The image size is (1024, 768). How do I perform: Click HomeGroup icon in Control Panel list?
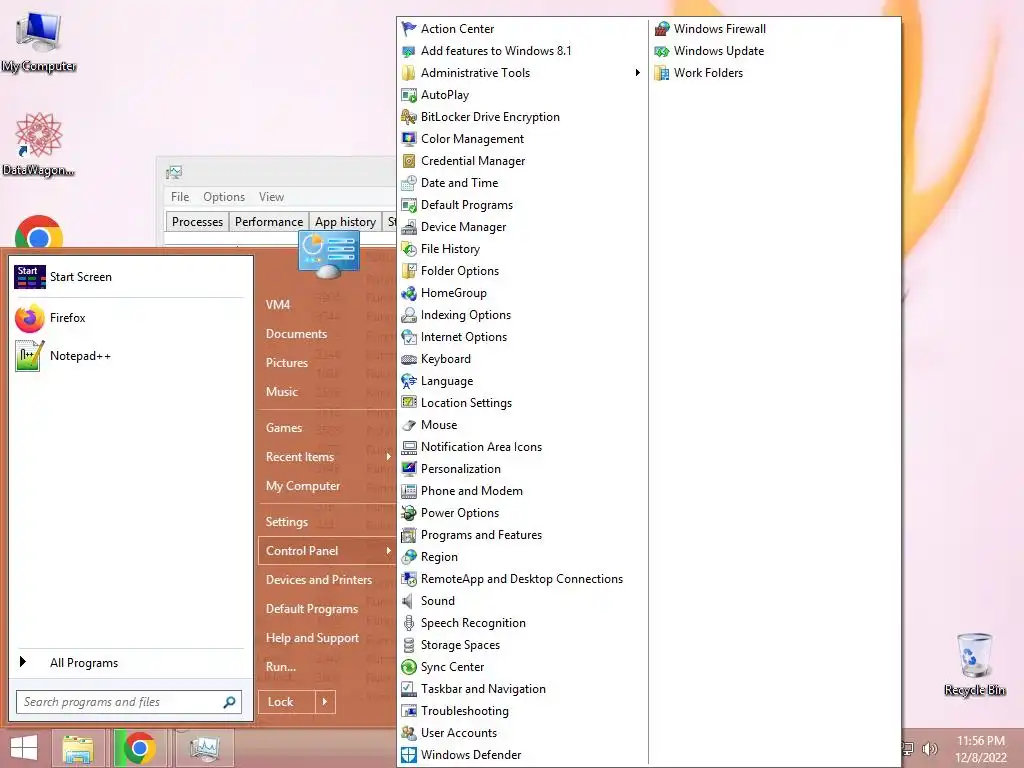point(409,293)
